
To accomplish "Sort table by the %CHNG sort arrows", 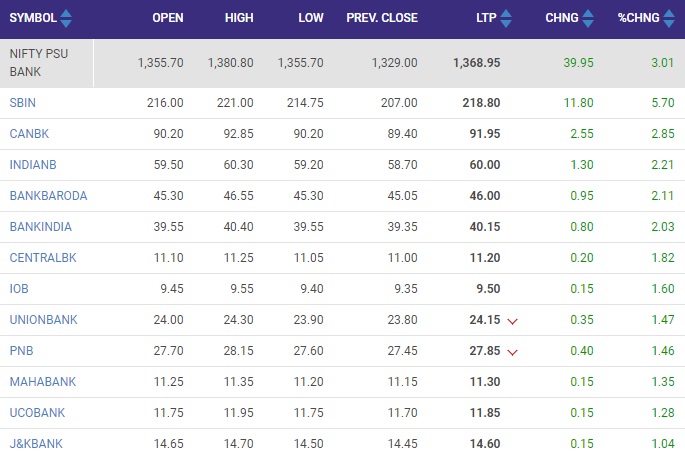I will coord(669,18).
